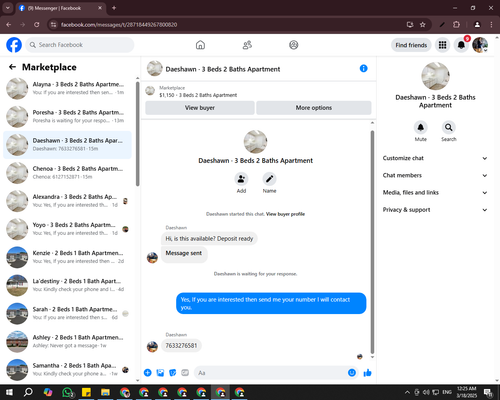Click the Search Facebook field

(80, 45)
